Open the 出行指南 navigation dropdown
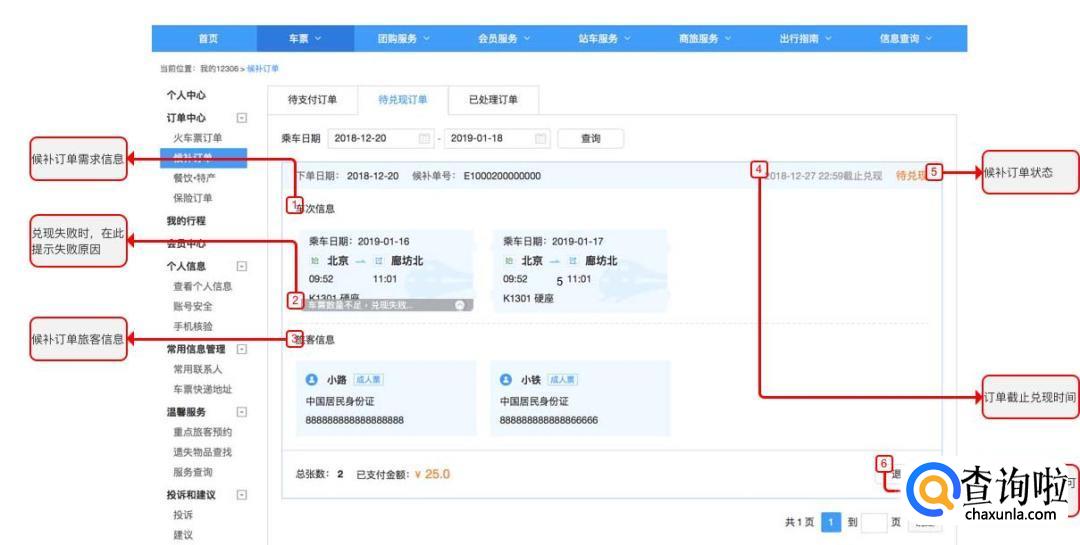This screenshot has width=1080, height=545. (x=806, y=39)
